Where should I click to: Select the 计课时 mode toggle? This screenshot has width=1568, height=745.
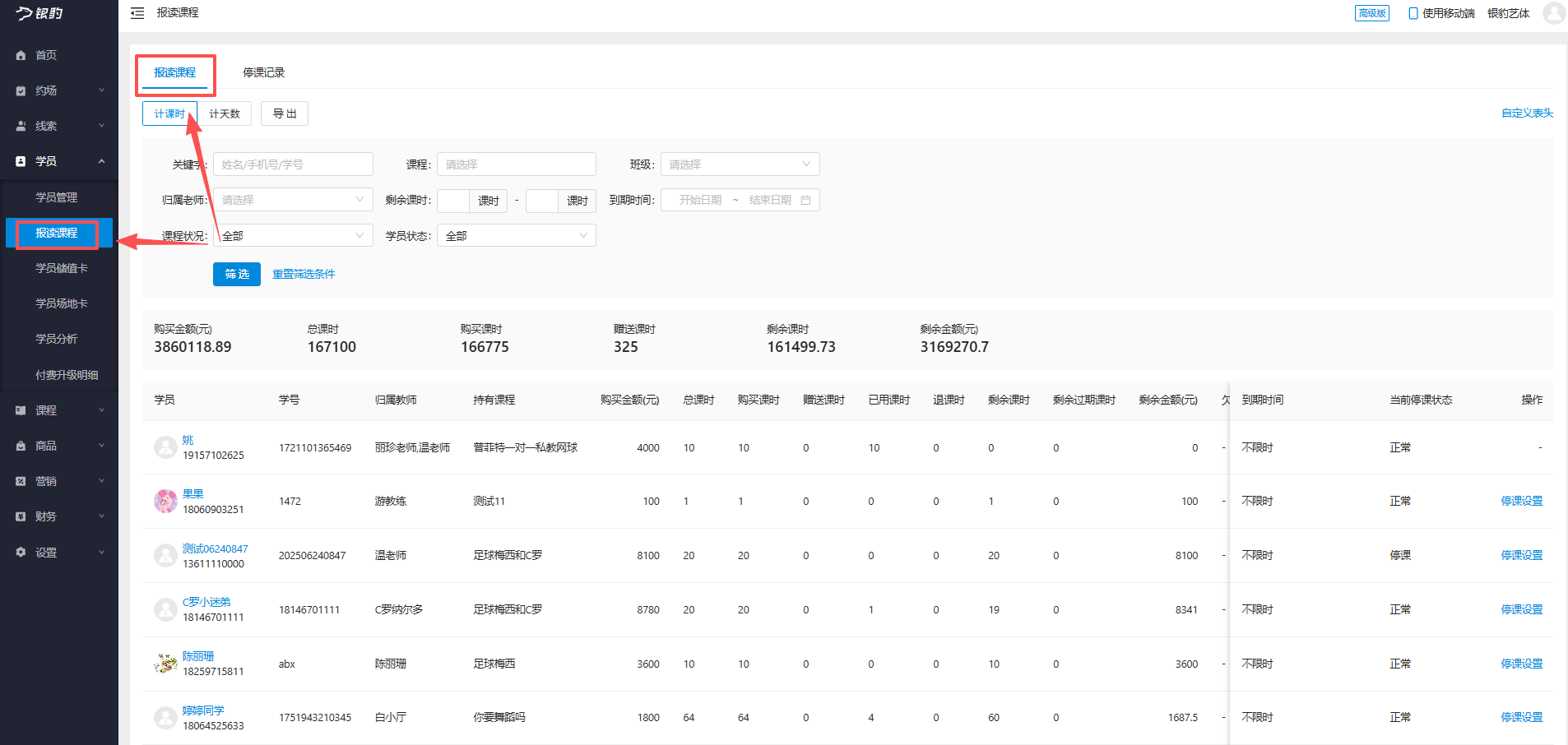click(x=169, y=113)
